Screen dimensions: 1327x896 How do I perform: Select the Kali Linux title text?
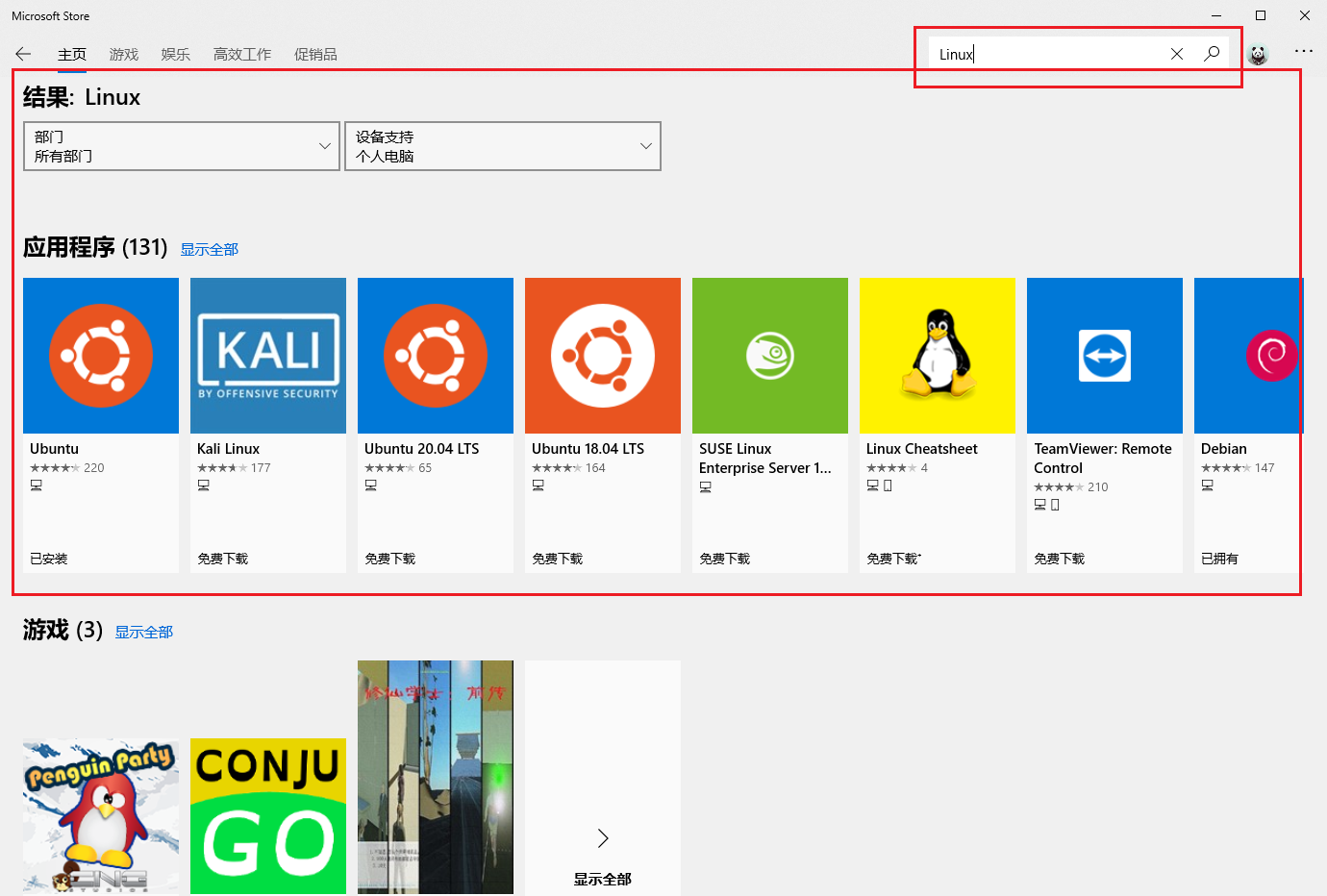[229, 449]
